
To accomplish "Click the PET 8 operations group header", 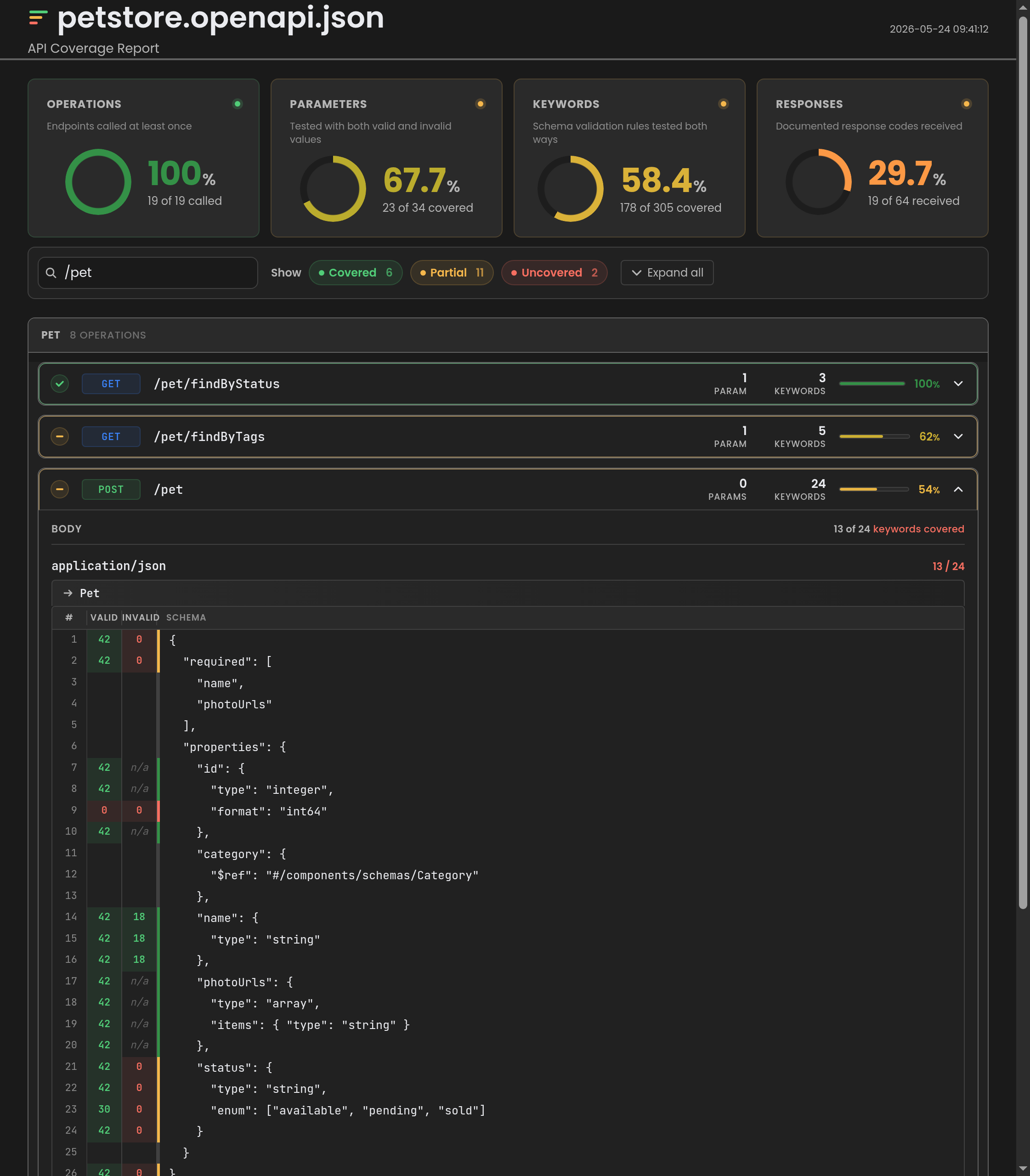I will point(508,335).
